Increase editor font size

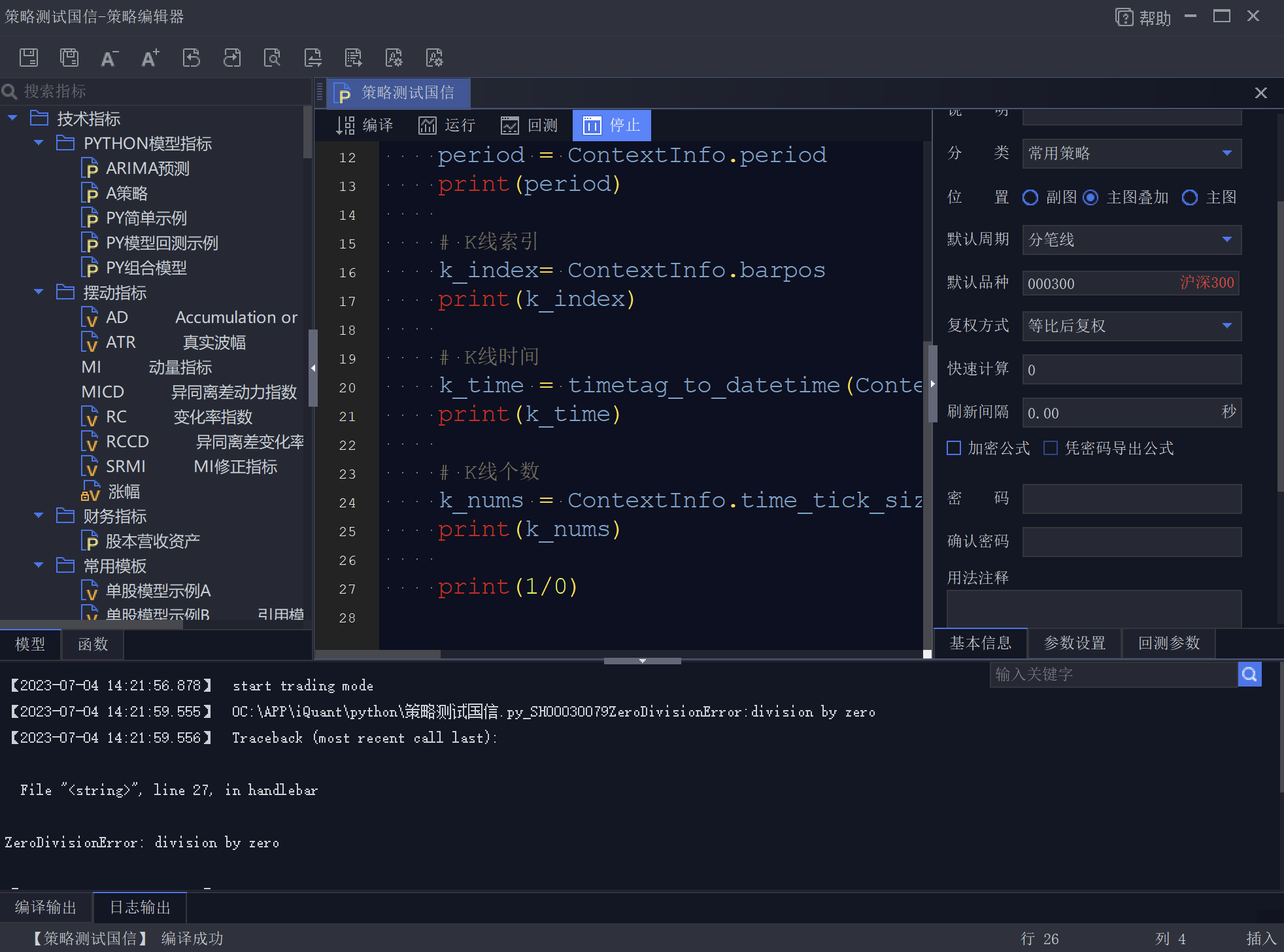pos(150,58)
